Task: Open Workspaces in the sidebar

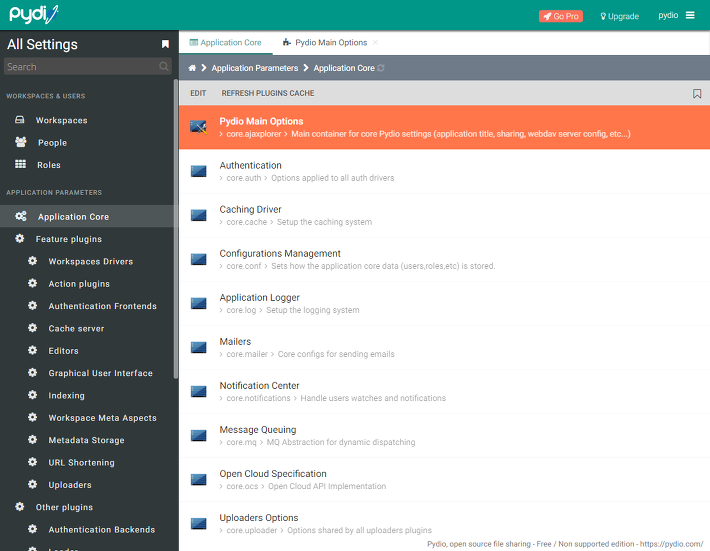Action: pyautogui.click(x=62, y=120)
